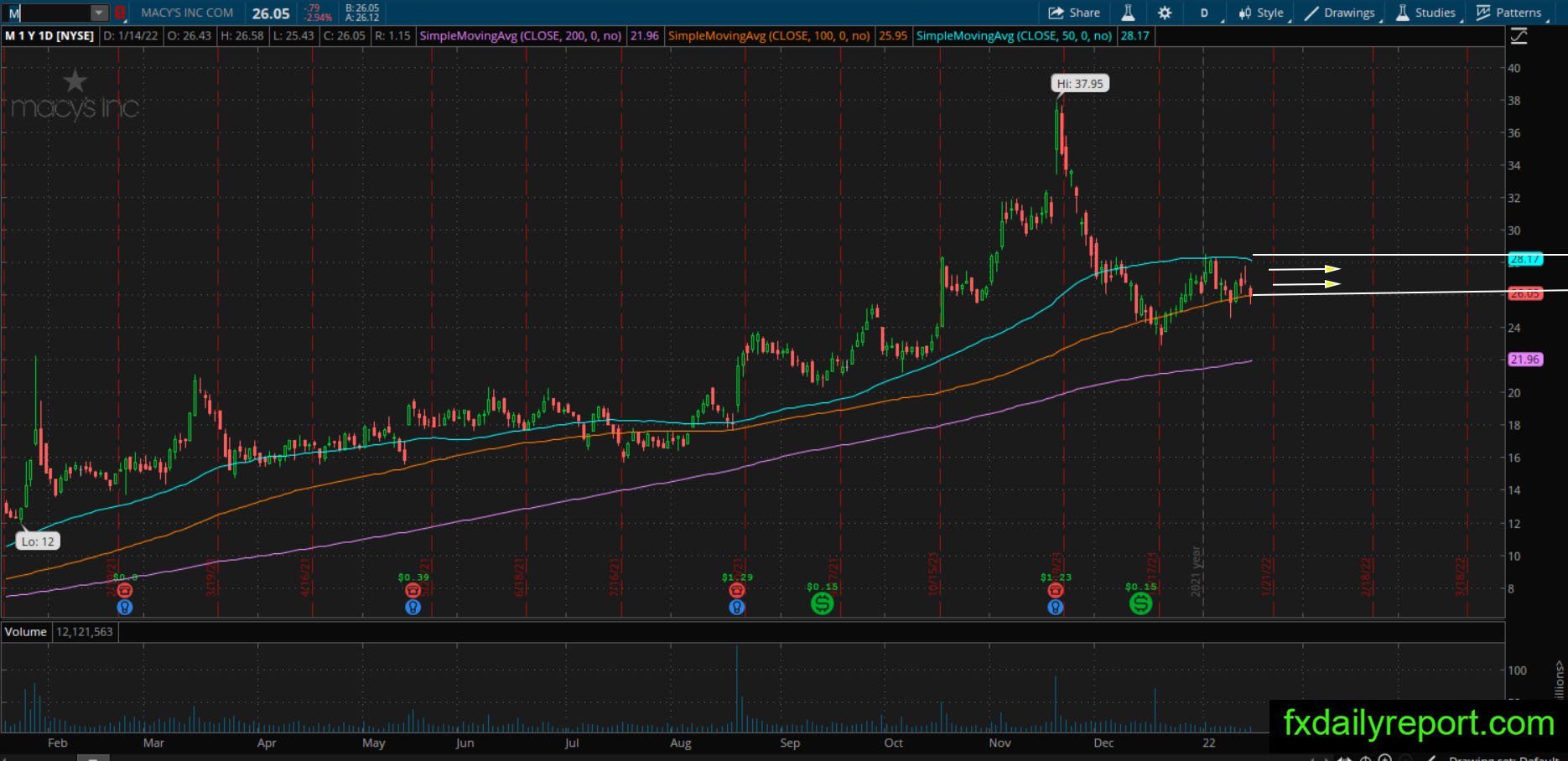Click the R: 1.15 range value
Viewport: 1568px width, 761px height.
(392, 36)
